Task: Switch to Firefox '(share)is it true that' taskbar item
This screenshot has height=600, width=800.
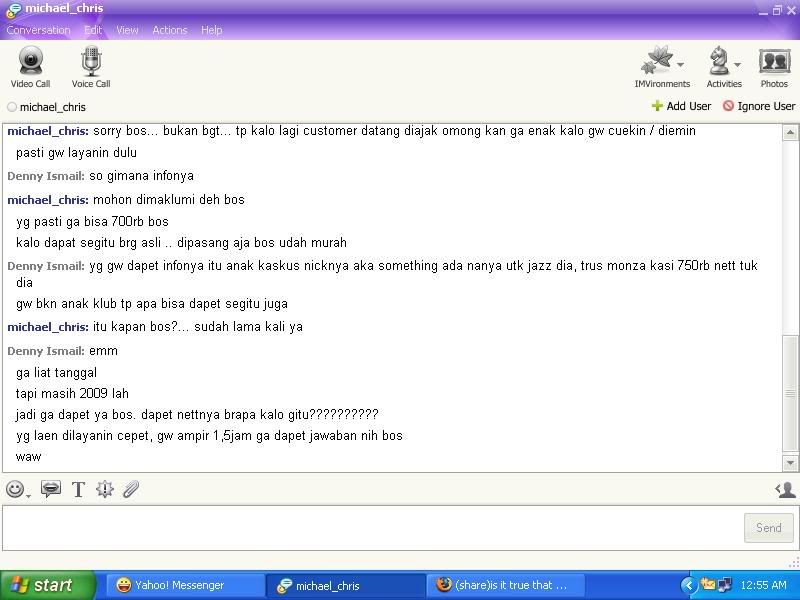Action: [505, 585]
